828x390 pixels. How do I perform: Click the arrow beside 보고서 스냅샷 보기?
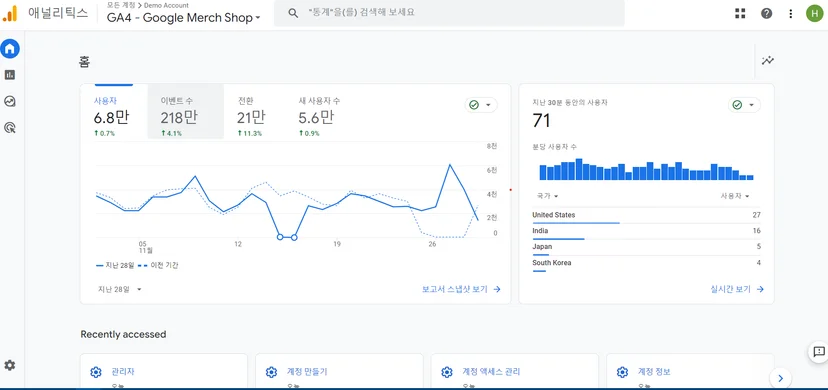(497, 289)
